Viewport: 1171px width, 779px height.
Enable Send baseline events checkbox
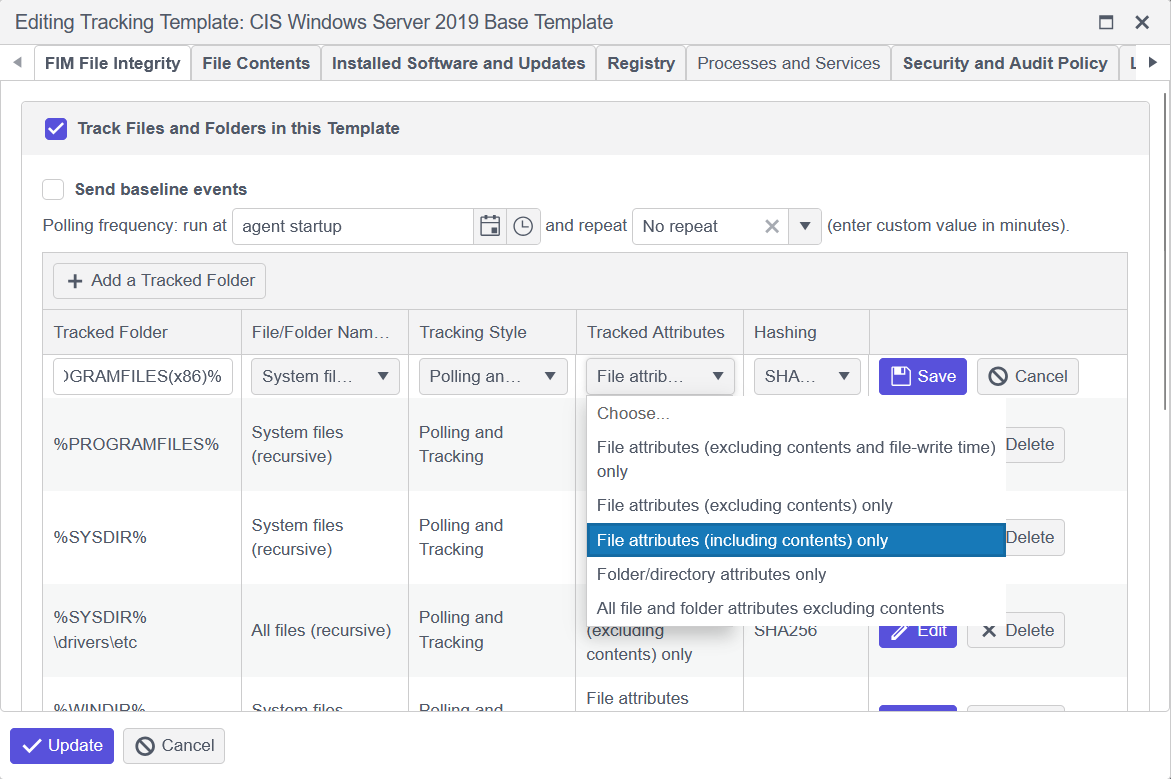coord(53,189)
